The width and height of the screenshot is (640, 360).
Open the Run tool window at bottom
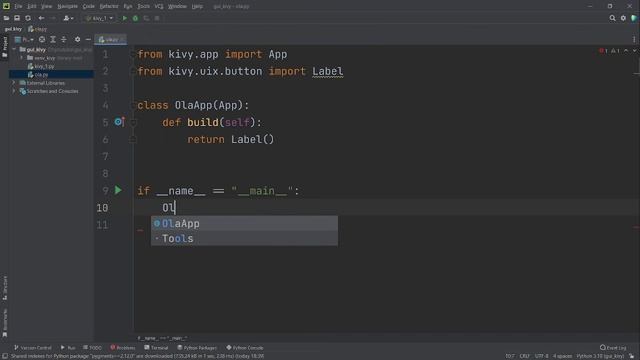(68, 348)
